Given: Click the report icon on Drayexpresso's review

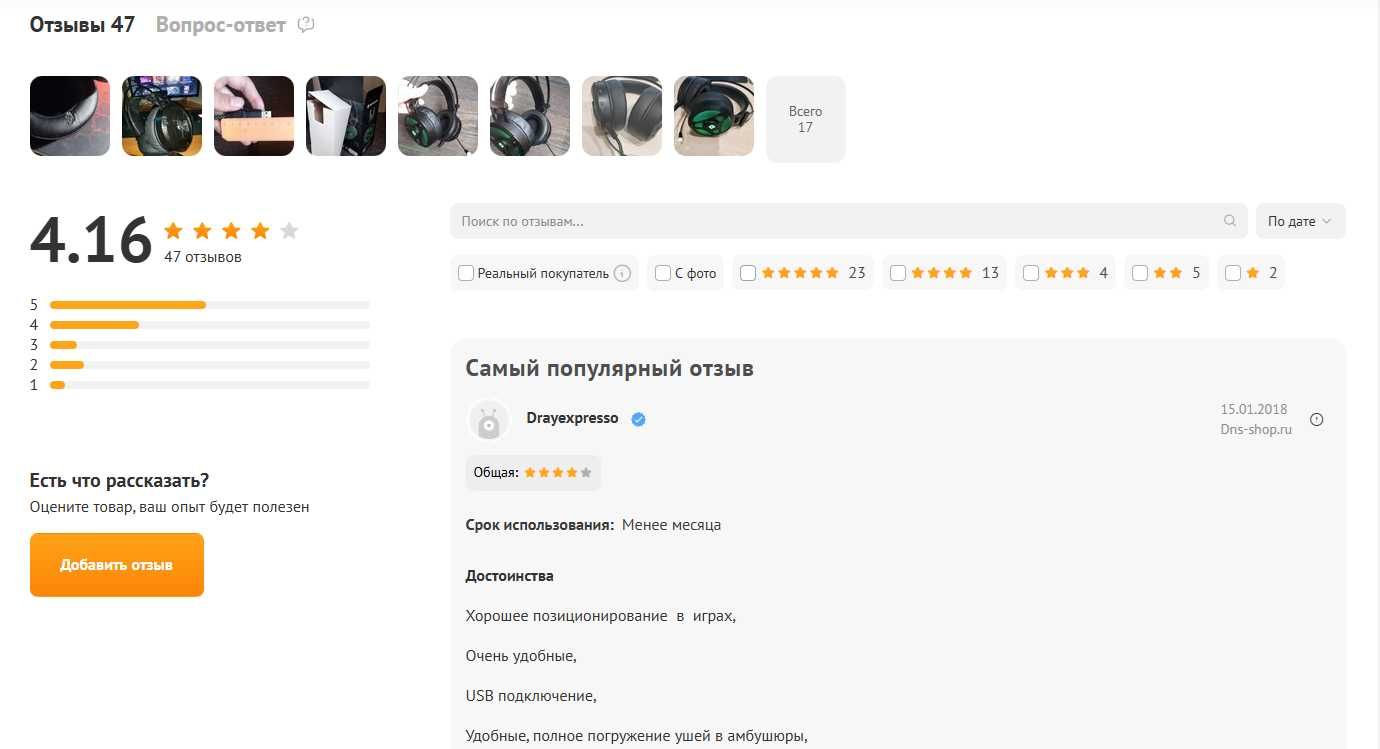Looking at the screenshot, I should [1316, 420].
